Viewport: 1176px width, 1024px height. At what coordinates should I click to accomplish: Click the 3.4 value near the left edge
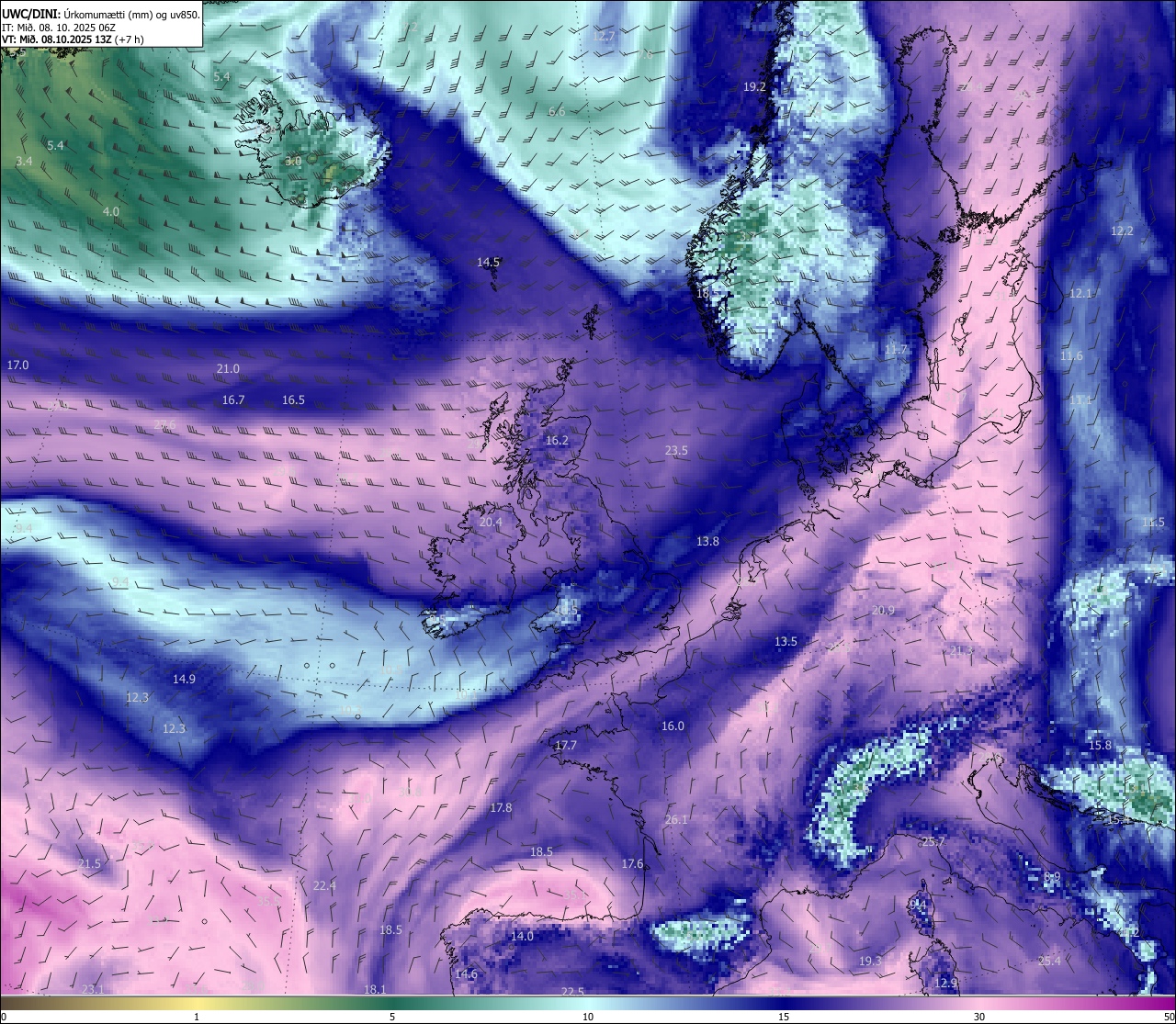pyautogui.click(x=25, y=161)
